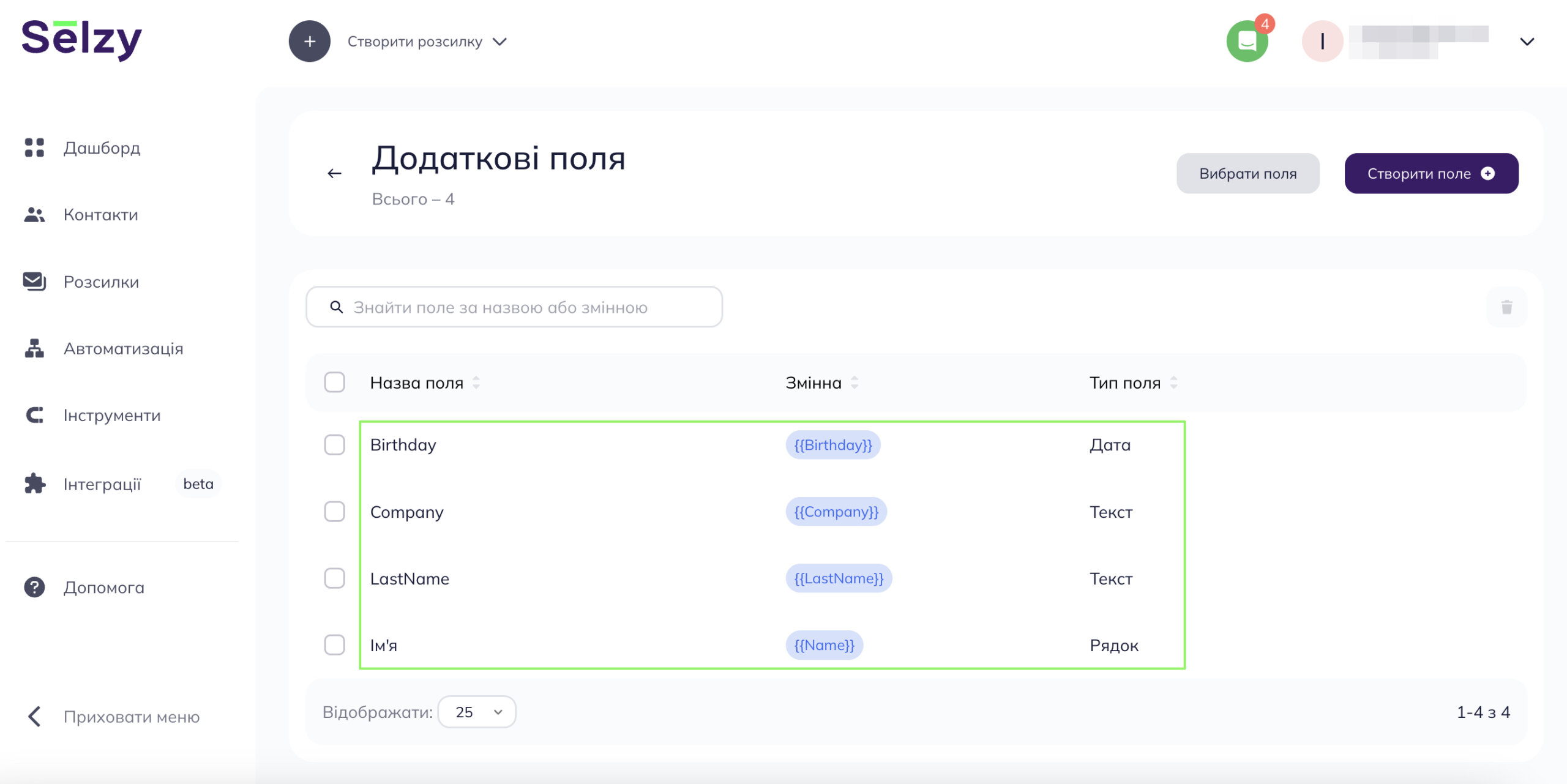This screenshot has width=1567, height=784.
Task: Toggle checkbox for LastName field
Action: pos(335,578)
